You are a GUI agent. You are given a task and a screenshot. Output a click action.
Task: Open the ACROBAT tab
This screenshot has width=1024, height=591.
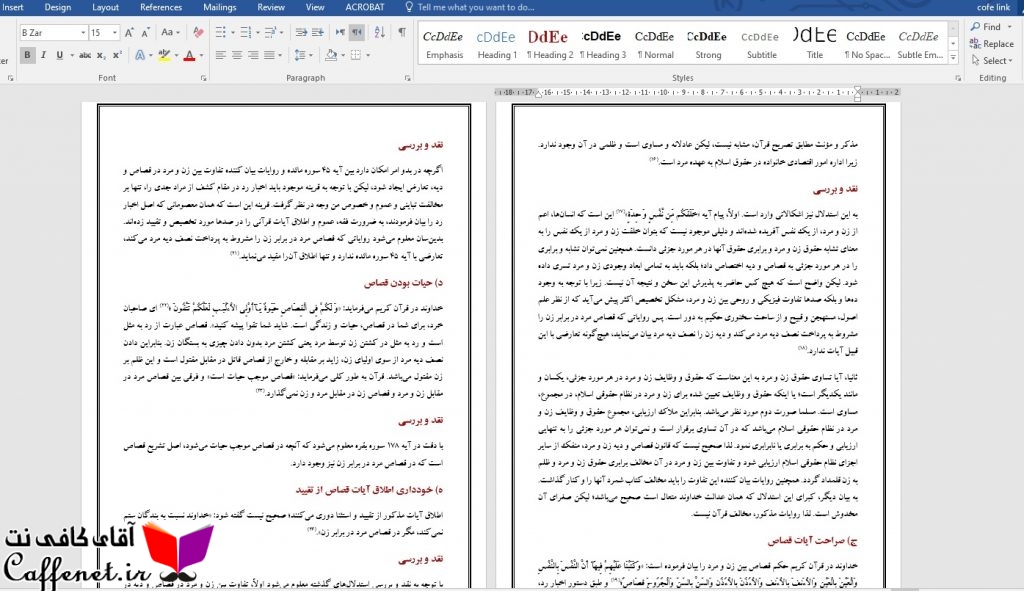pos(364,7)
